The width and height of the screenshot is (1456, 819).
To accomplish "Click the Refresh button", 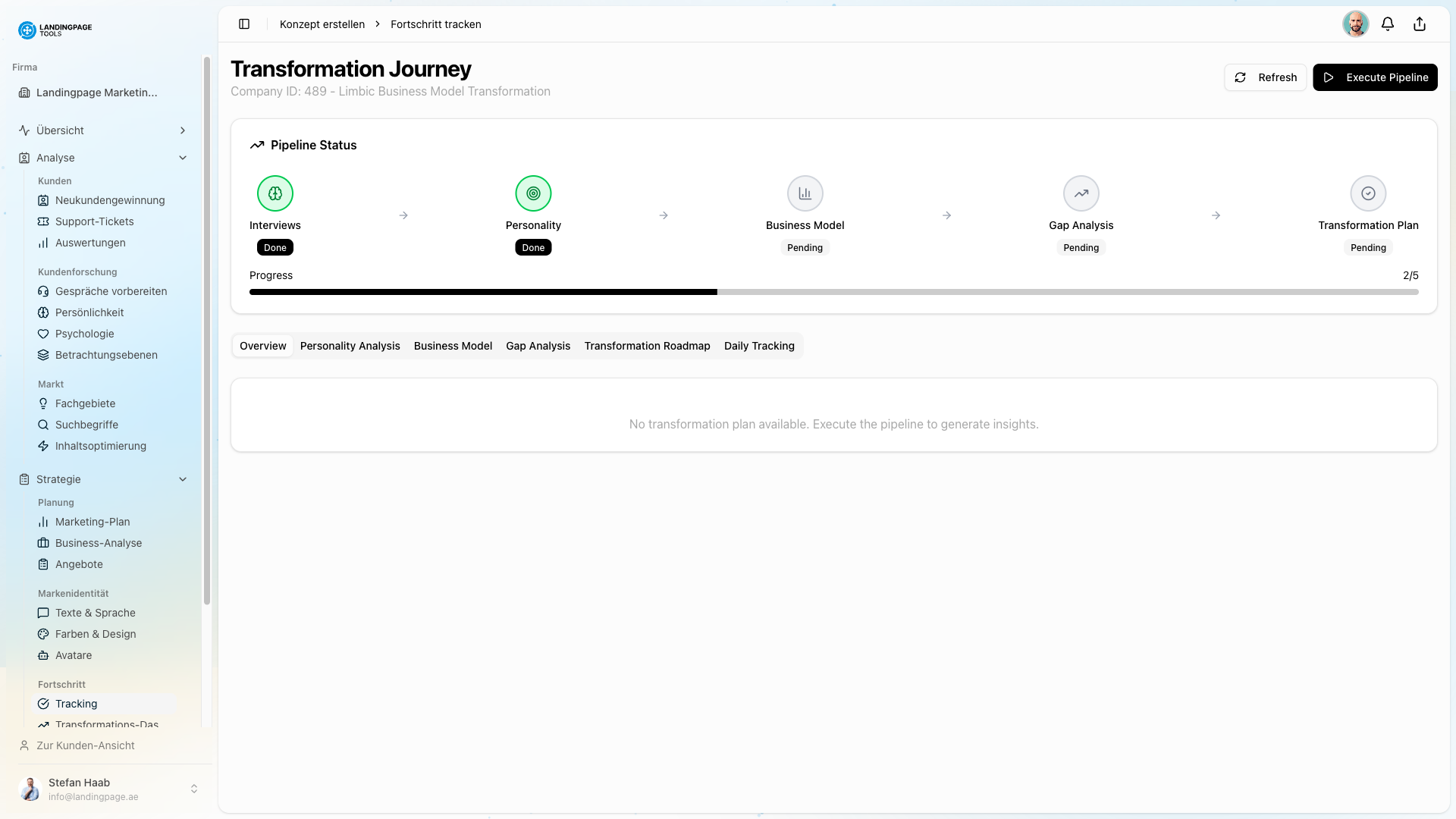I will click(x=1265, y=77).
